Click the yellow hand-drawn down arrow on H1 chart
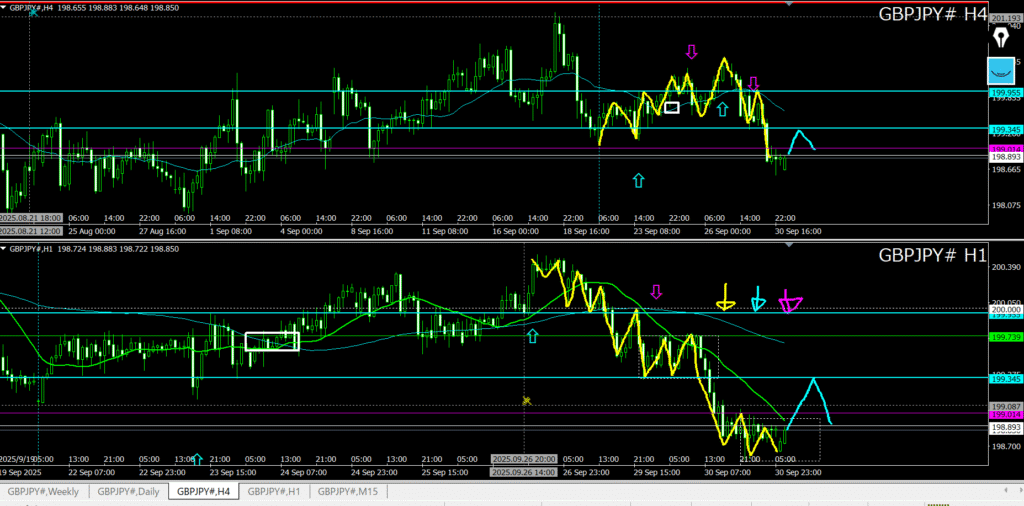Viewport: 1024px width, 506px height. pyautogui.click(x=725, y=297)
